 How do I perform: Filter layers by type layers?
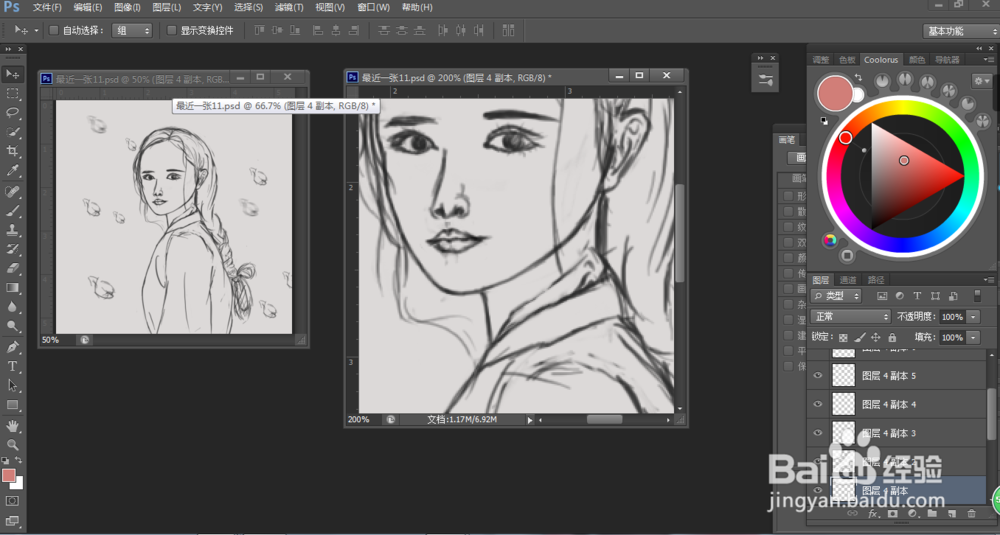[x=917, y=296]
